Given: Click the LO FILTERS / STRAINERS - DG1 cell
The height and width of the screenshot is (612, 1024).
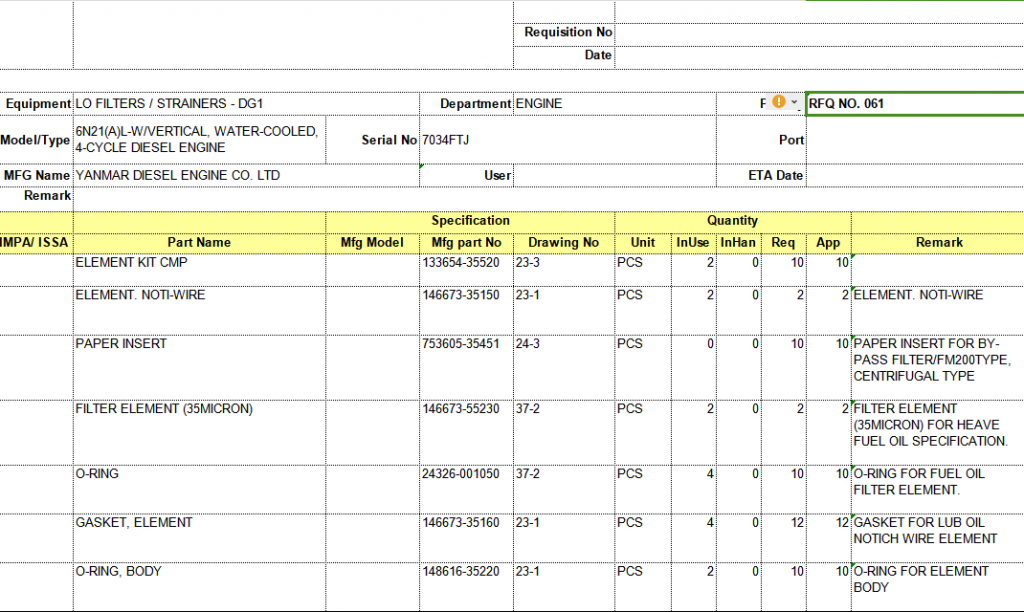Looking at the screenshot, I should pyautogui.click(x=245, y=104).
